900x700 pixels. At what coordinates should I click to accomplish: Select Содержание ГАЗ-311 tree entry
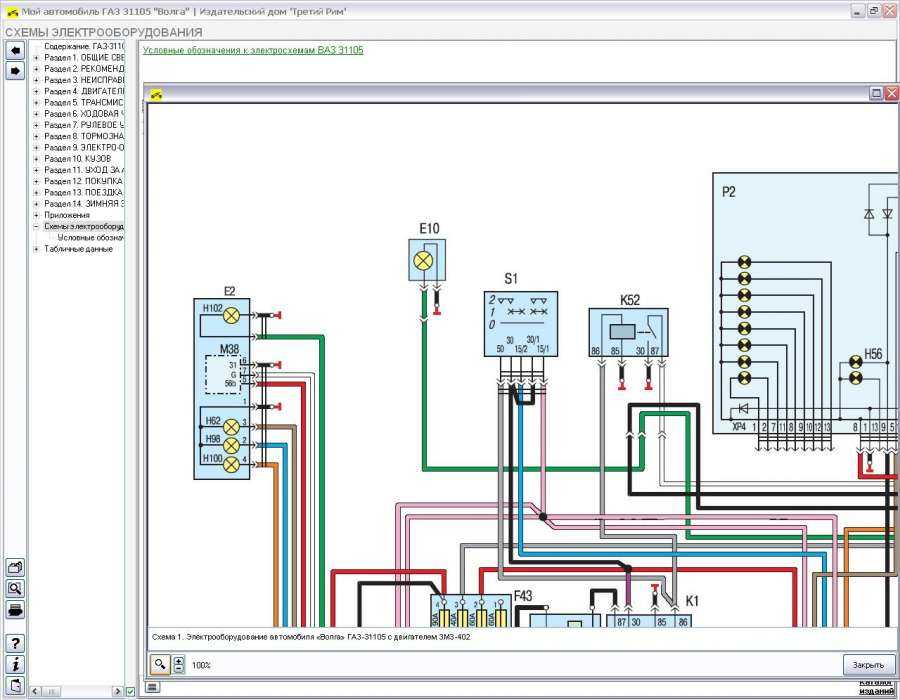pos(84,46)
